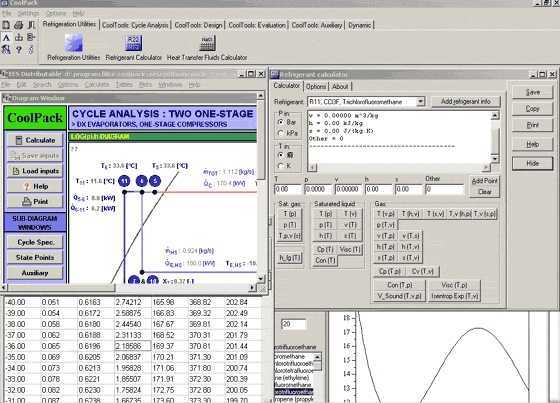Switch to the Dynamic tab
This screenshot has height=403, width=560.
click(360, 25)
